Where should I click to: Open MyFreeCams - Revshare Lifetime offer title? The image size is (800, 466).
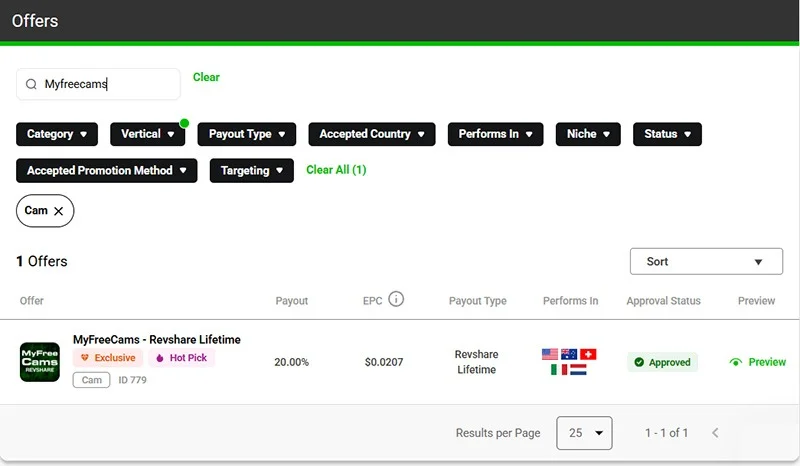point(157,339)
